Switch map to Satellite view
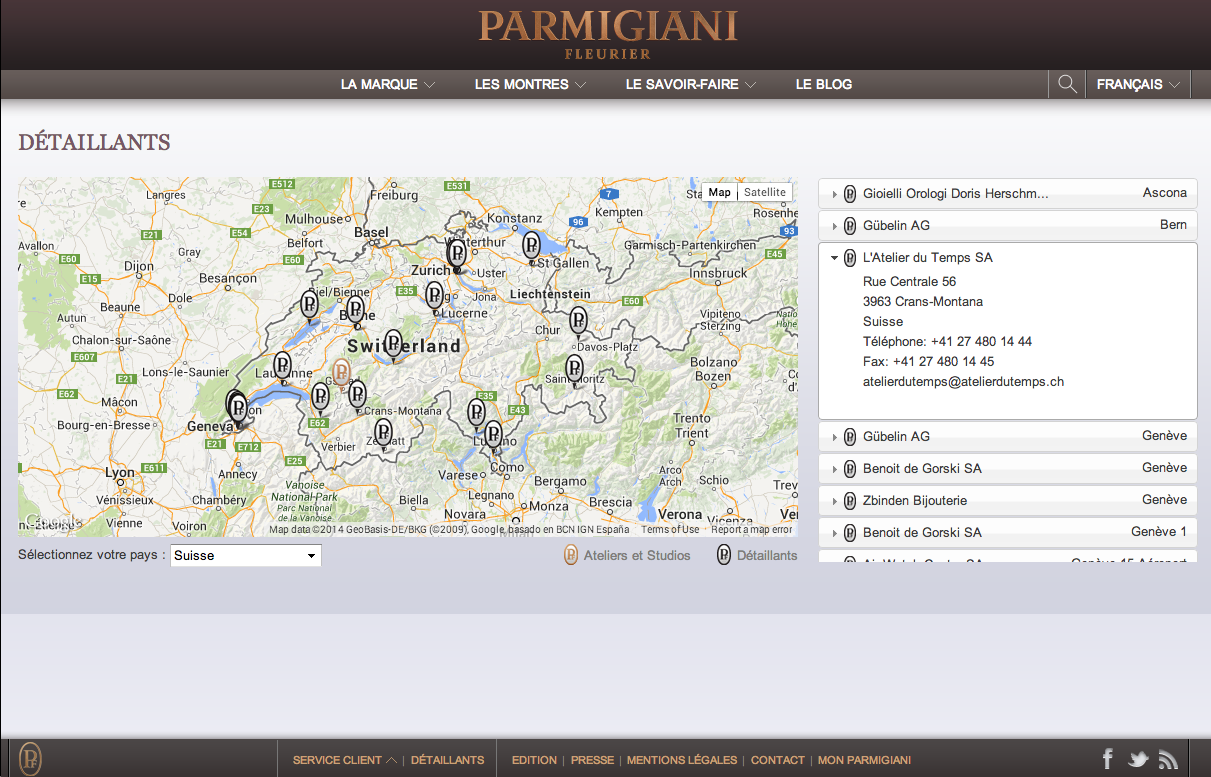The image size is (1211, 777). [765, 192]
